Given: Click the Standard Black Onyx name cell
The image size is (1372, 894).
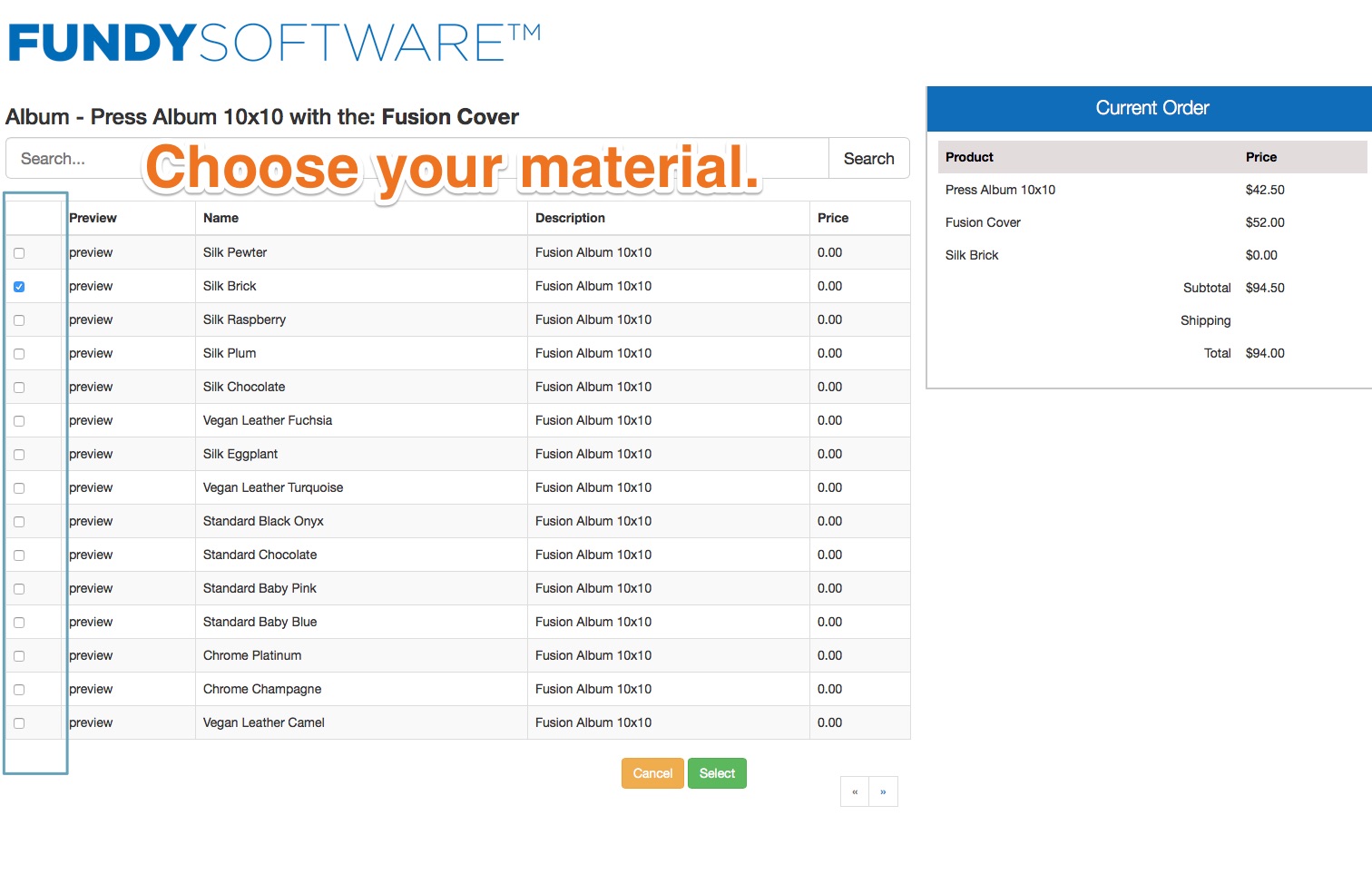Looking at the screenshot, I should tap(361, 521).
